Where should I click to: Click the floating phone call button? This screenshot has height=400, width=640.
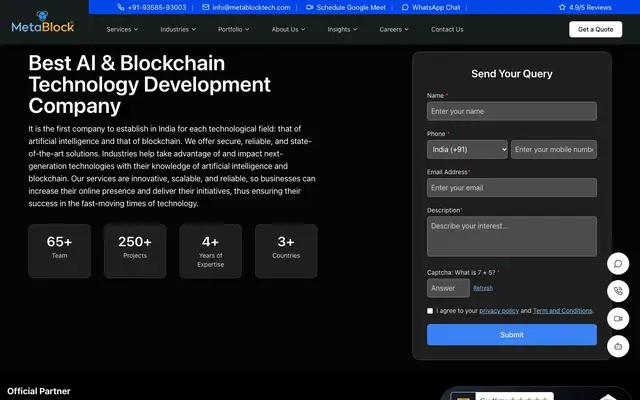pyautogui.click(x=618, y=291)
